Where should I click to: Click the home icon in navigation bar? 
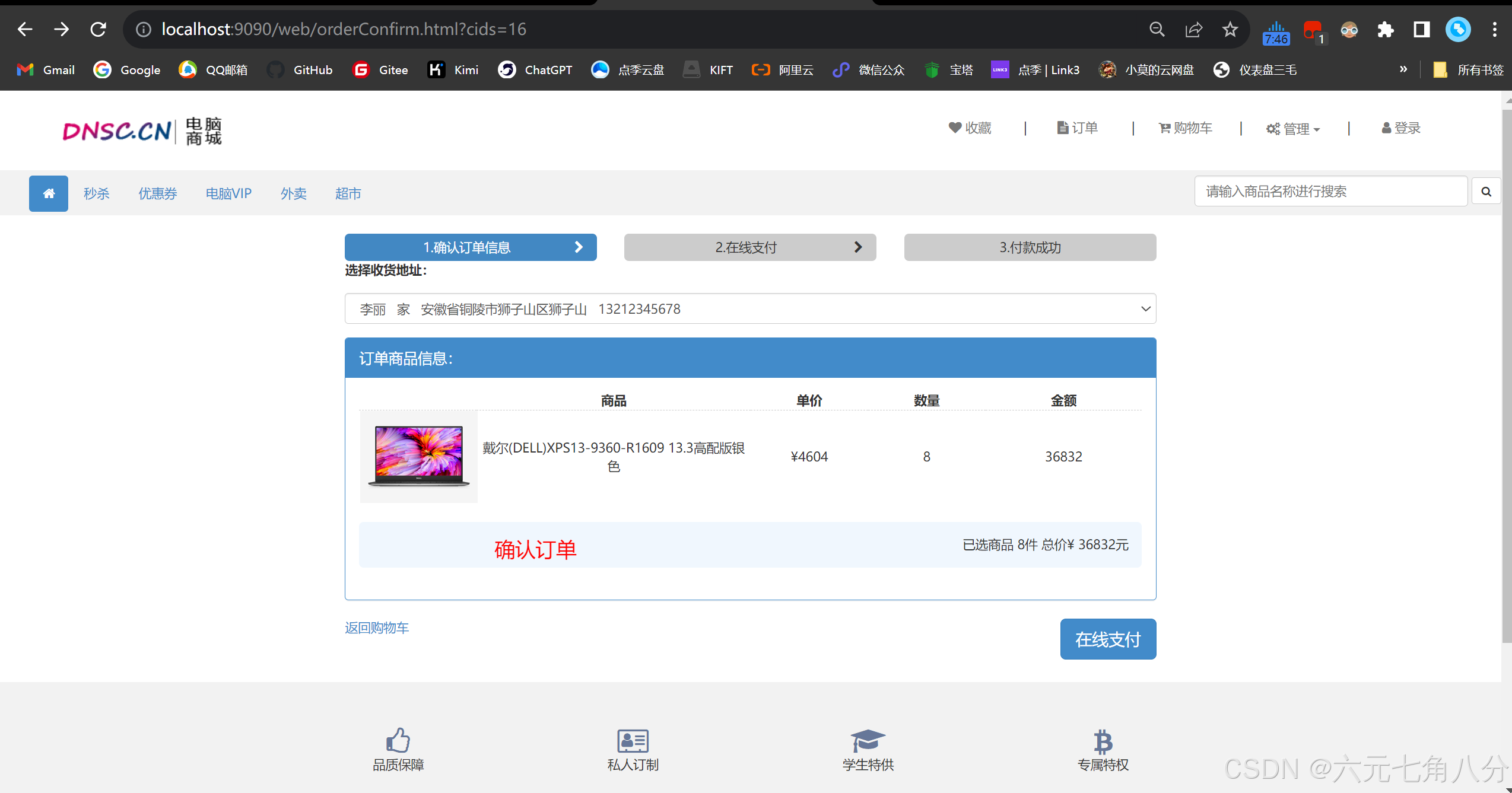click(x=49, y=193)
